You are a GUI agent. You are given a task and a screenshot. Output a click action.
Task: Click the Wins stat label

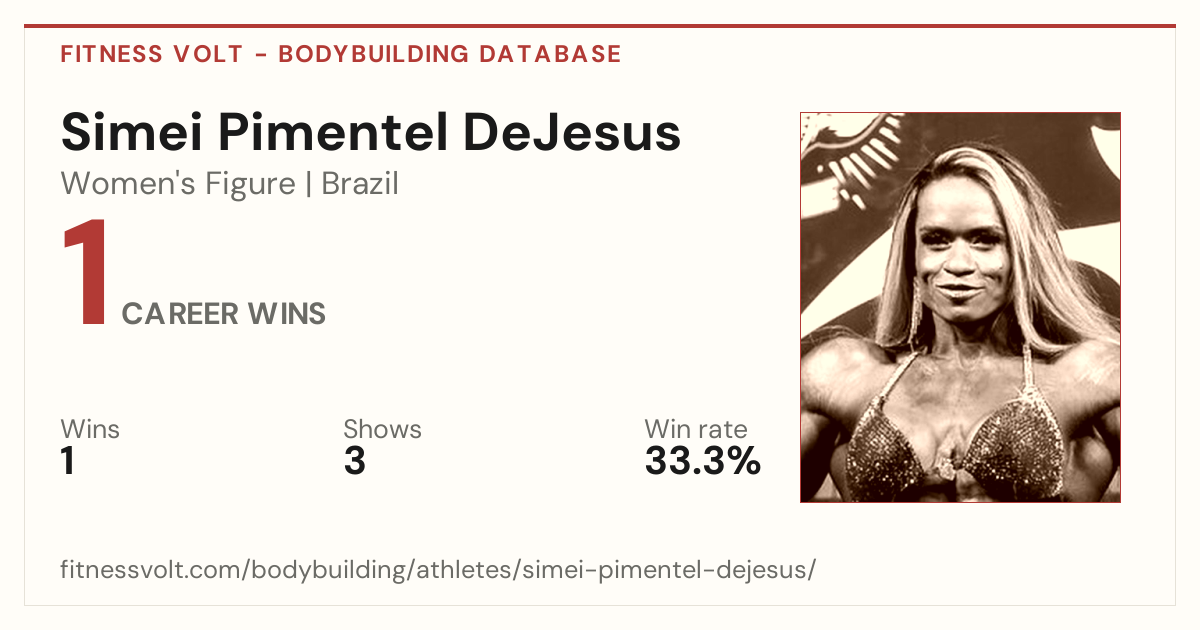coord(90,429)
